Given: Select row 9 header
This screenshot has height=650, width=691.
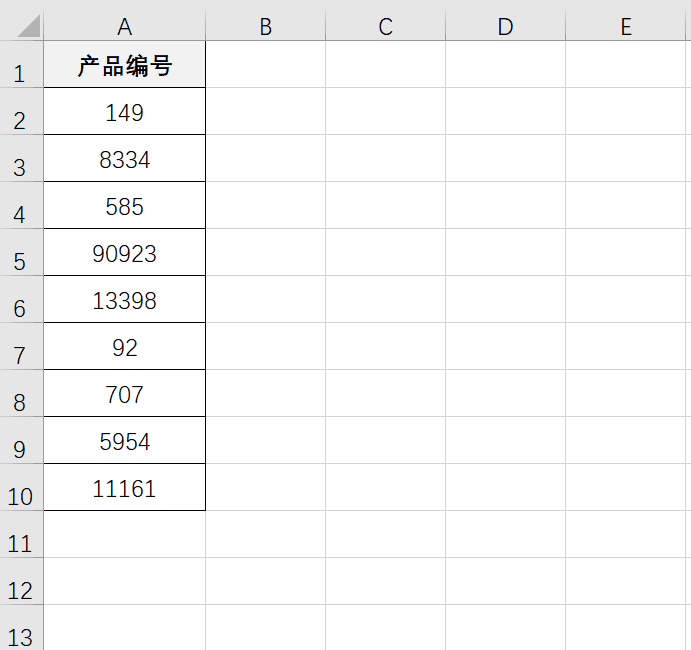Looking at the screenshot, I should coord(21,440).
